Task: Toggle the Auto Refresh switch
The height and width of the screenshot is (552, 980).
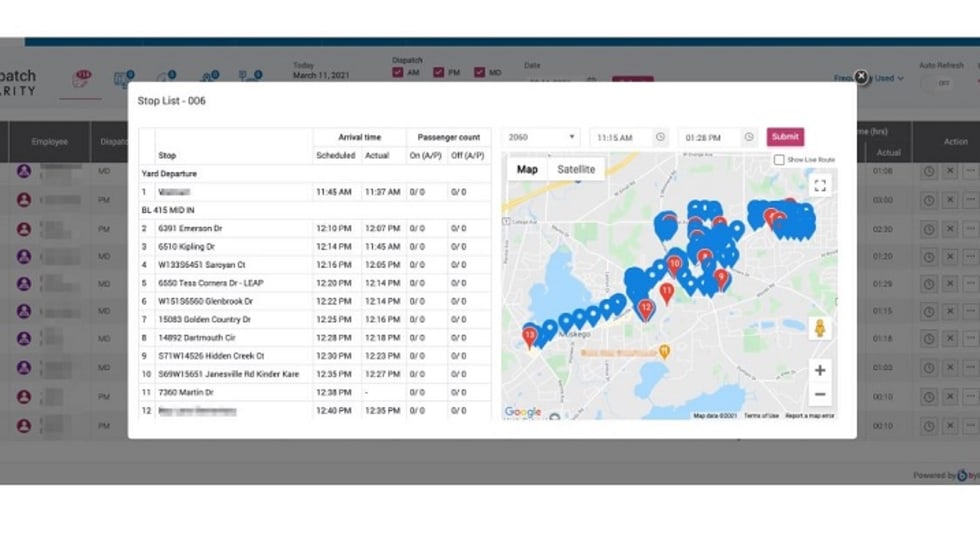Action: (x=942, y=83)
